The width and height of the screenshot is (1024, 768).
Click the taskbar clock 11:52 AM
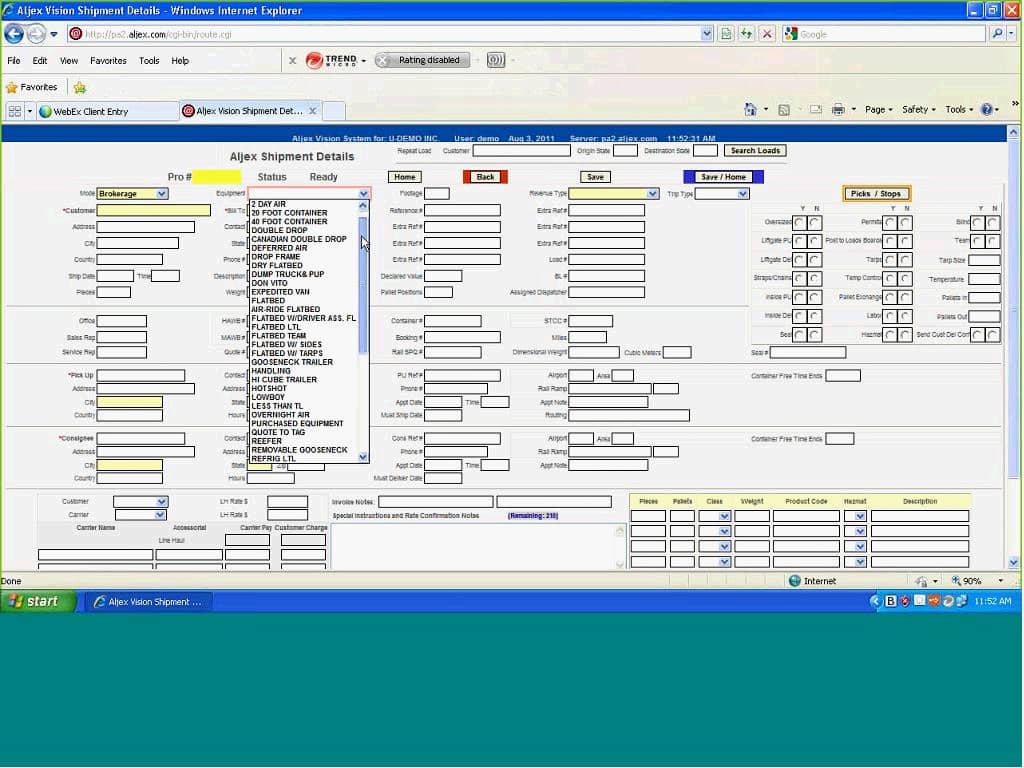(x=992, y=601)
